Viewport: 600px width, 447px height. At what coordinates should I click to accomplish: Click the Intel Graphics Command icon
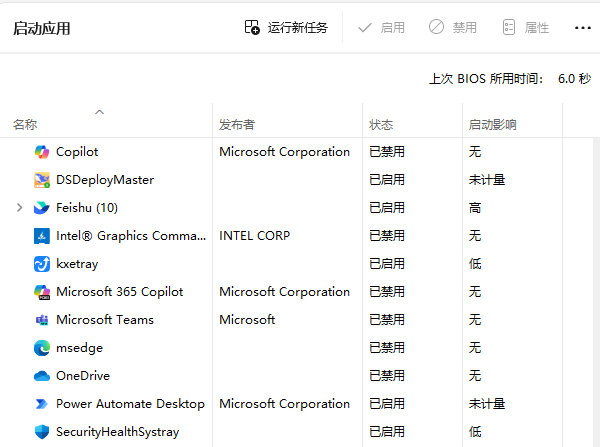coord(42,236)
